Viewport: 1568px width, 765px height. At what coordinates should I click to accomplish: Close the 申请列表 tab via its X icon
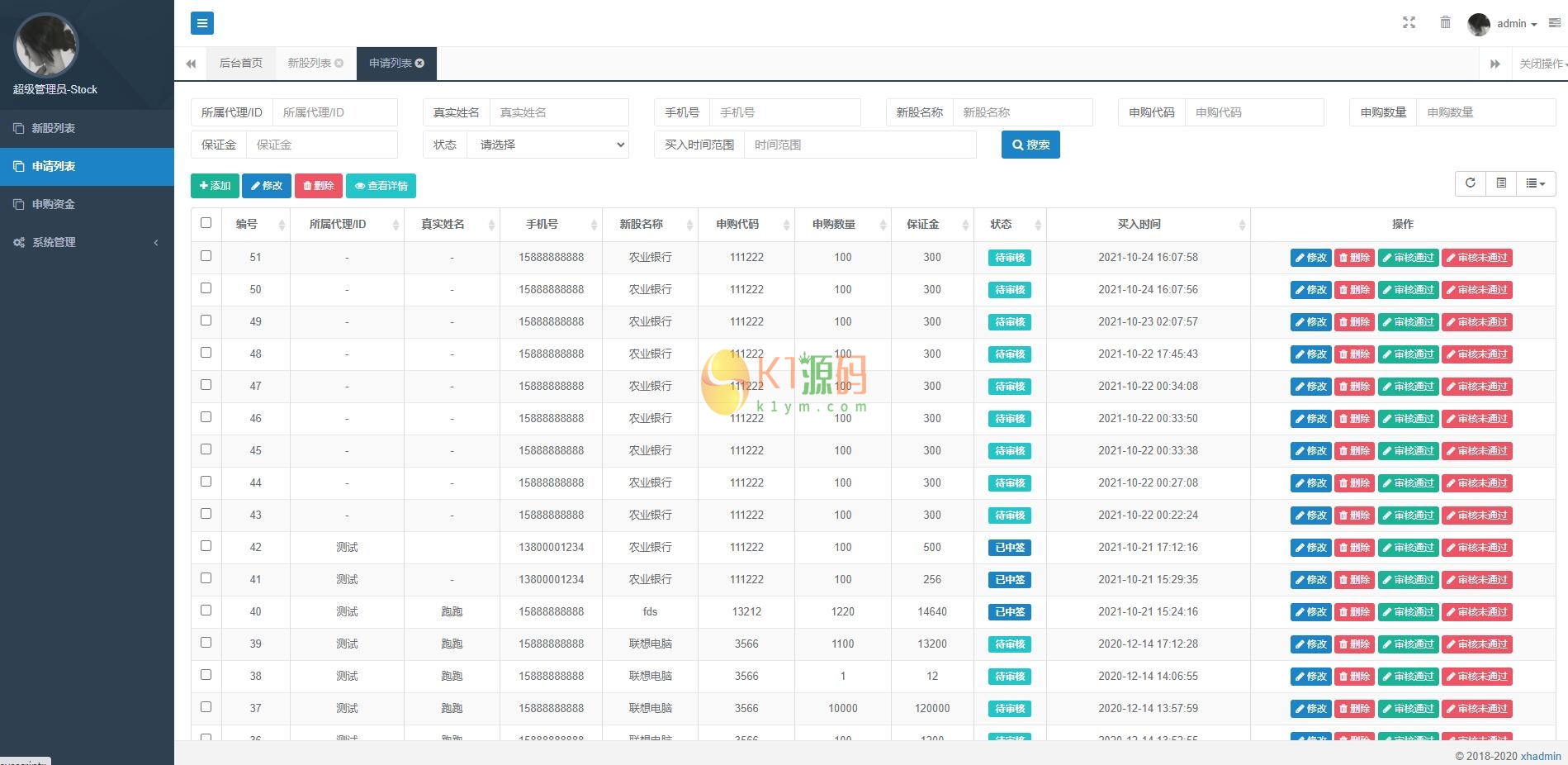pos(420,64)
